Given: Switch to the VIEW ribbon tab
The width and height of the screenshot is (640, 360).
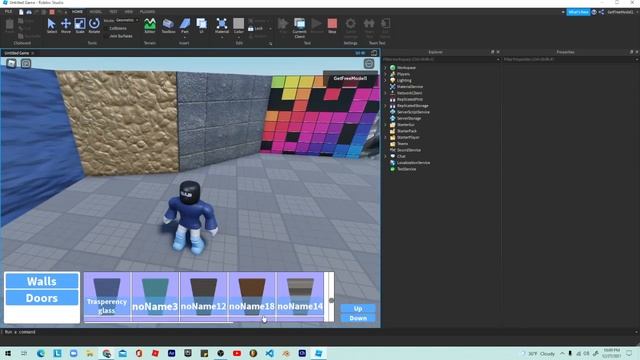Looking at the screenshot, I should 129,12.
